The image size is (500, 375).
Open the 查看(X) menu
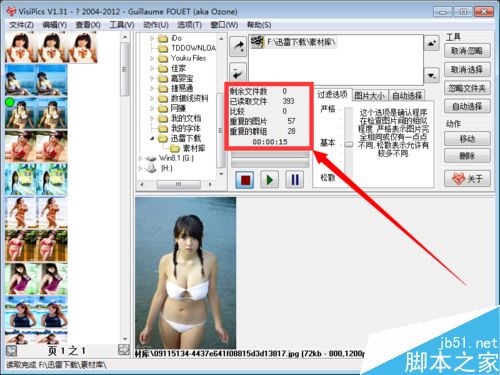click(88, 25)
